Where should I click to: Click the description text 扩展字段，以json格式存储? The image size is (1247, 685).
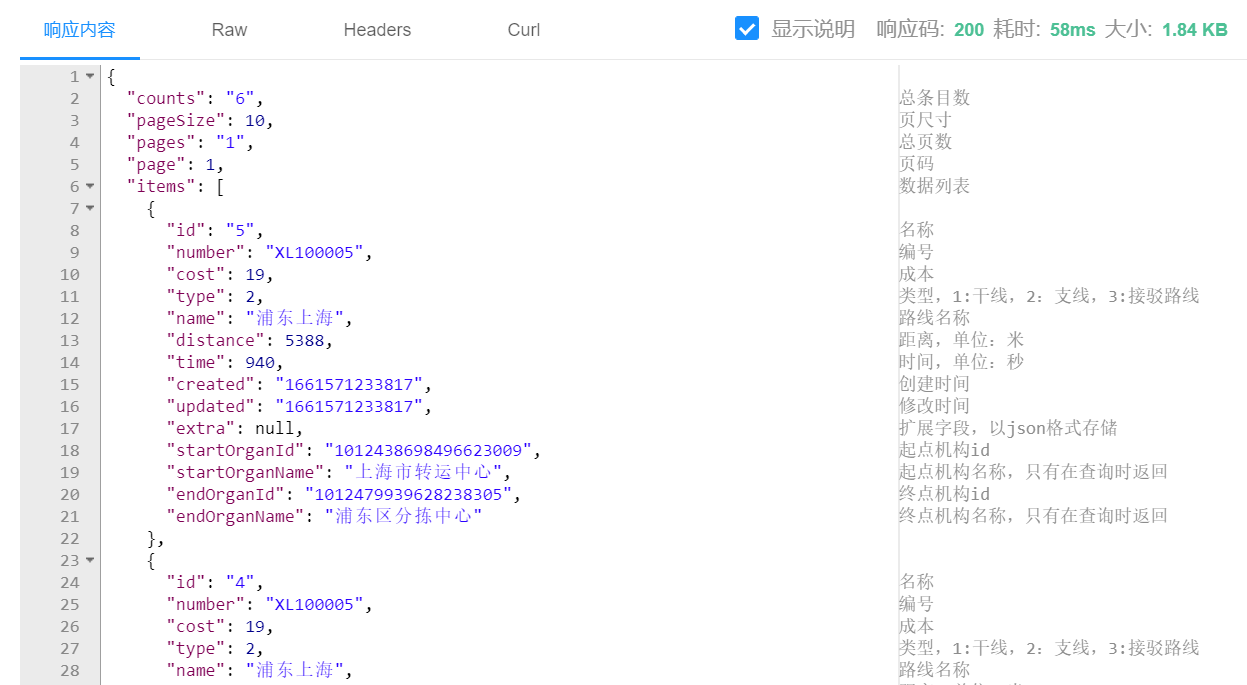1008,428
